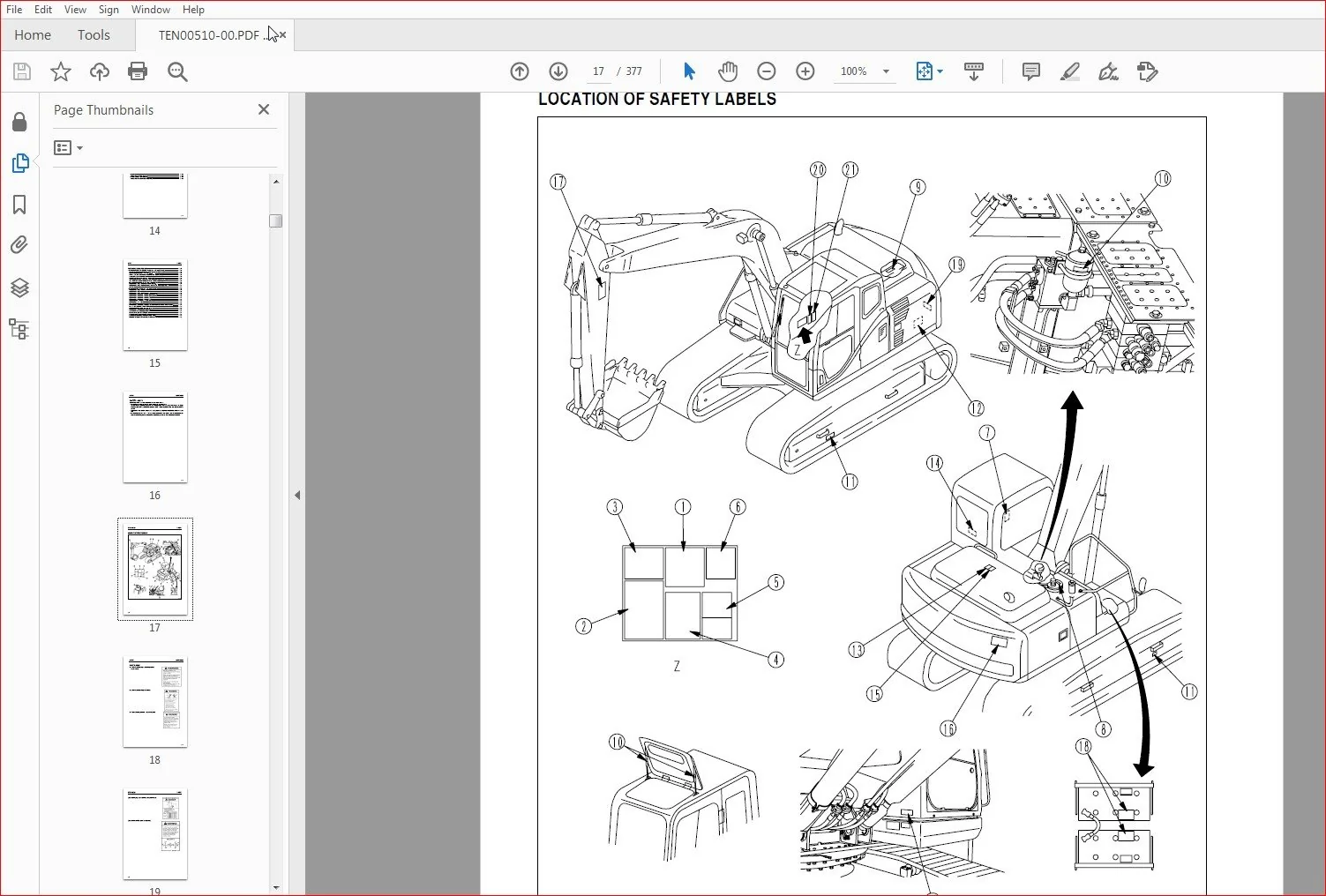The height and width of the screenshot is (896, 1326).
Task: Open the Layers panel
Action: click(19, 287)
